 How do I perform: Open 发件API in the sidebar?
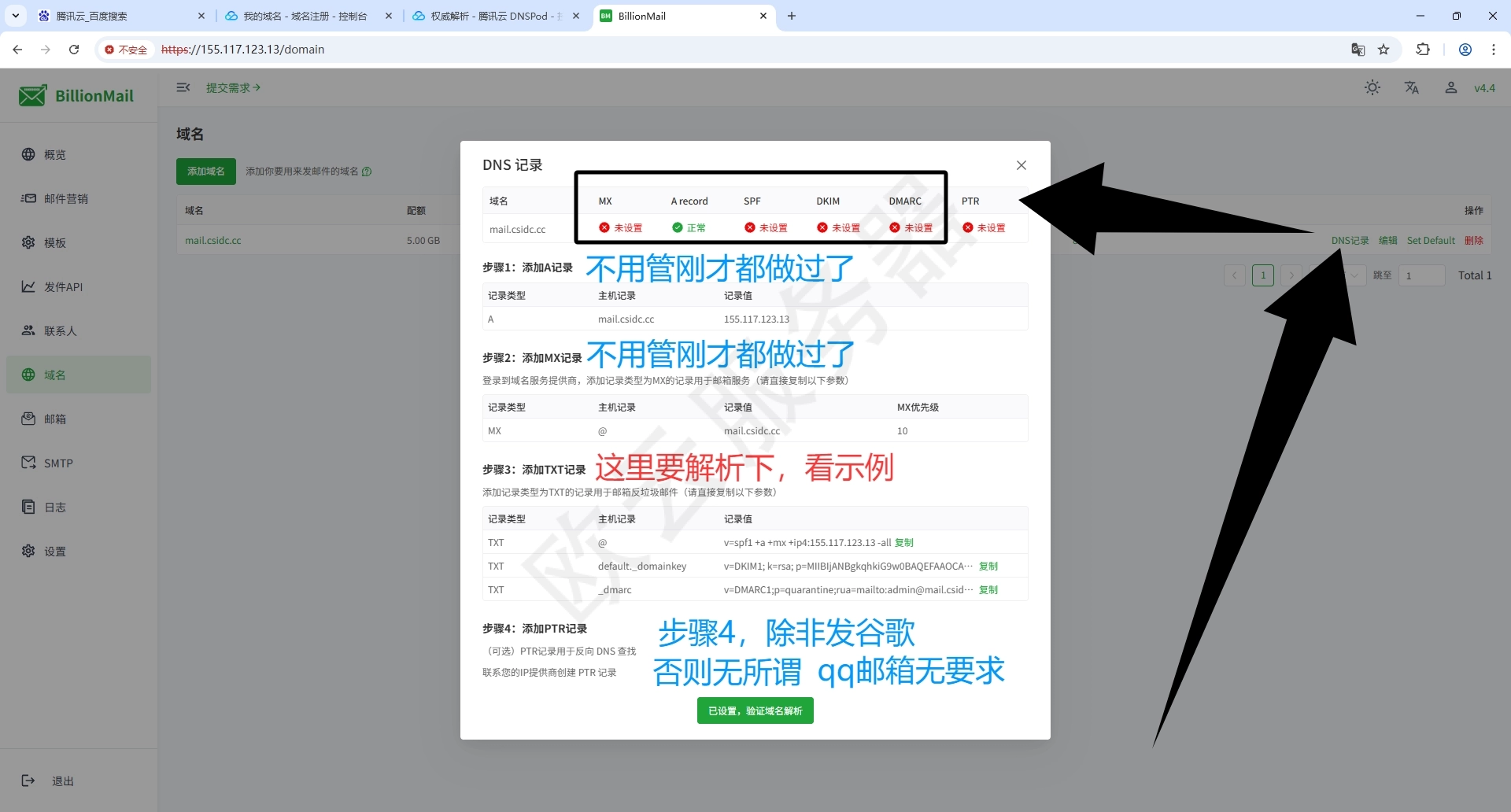point(79,286)
